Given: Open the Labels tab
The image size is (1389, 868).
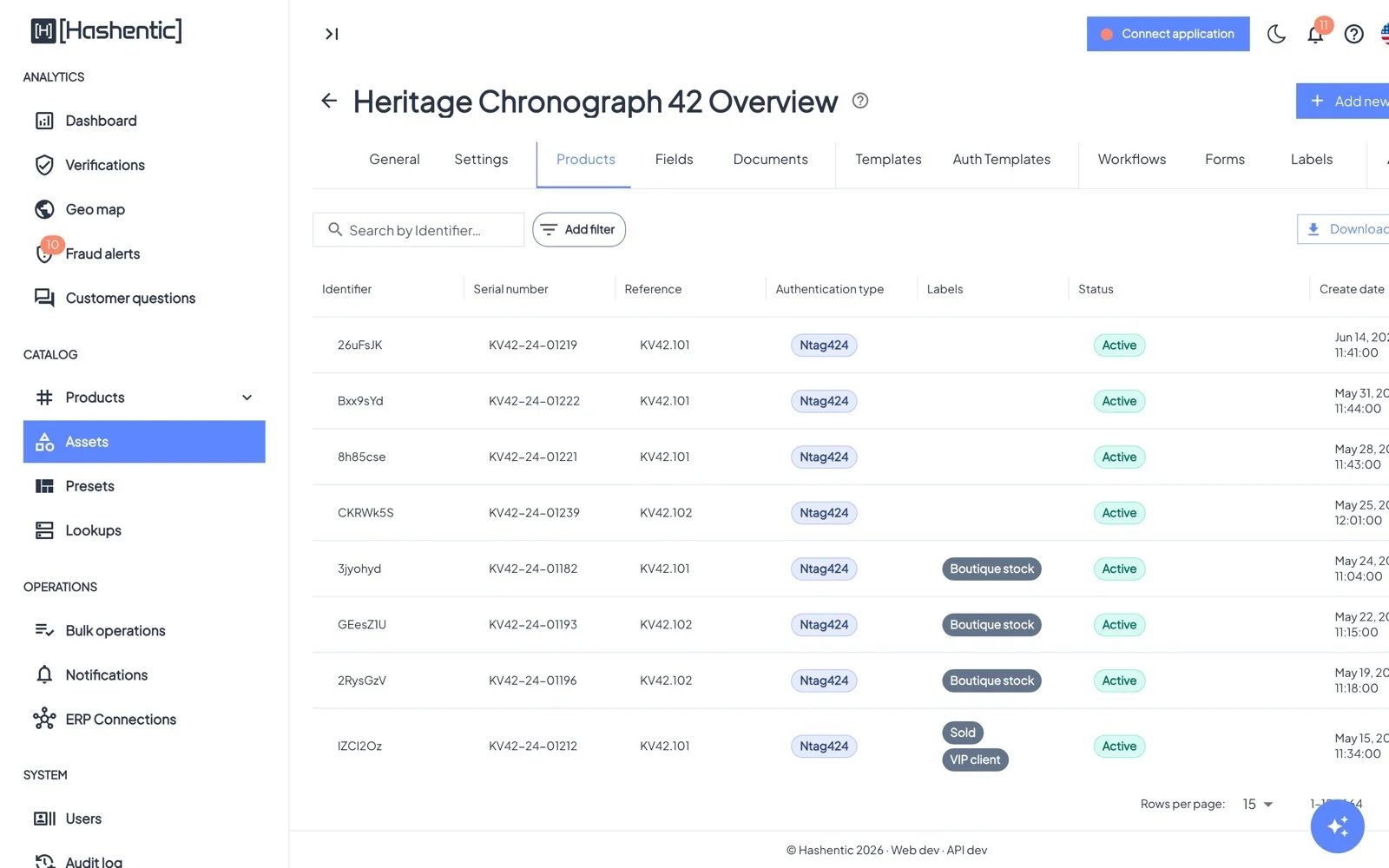Looking at the screenshot, I should click(1311, 160).
